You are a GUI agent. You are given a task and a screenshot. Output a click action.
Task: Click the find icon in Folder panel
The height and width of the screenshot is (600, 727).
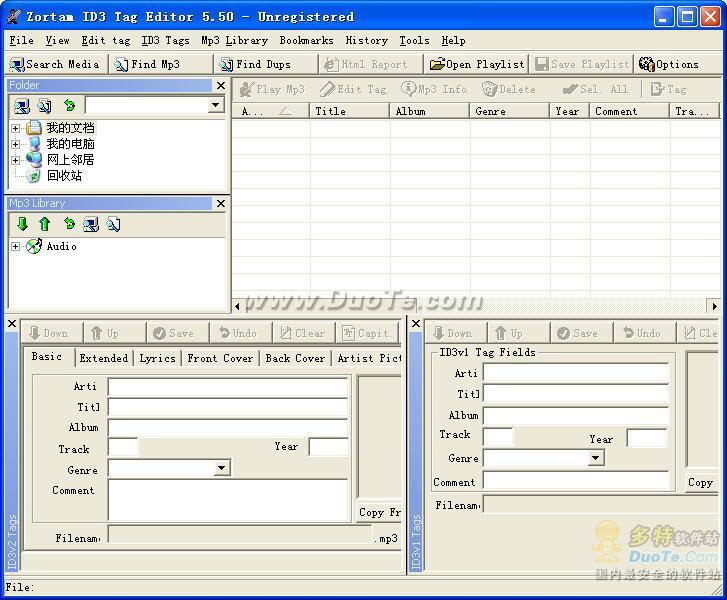[x=45, y=106]
